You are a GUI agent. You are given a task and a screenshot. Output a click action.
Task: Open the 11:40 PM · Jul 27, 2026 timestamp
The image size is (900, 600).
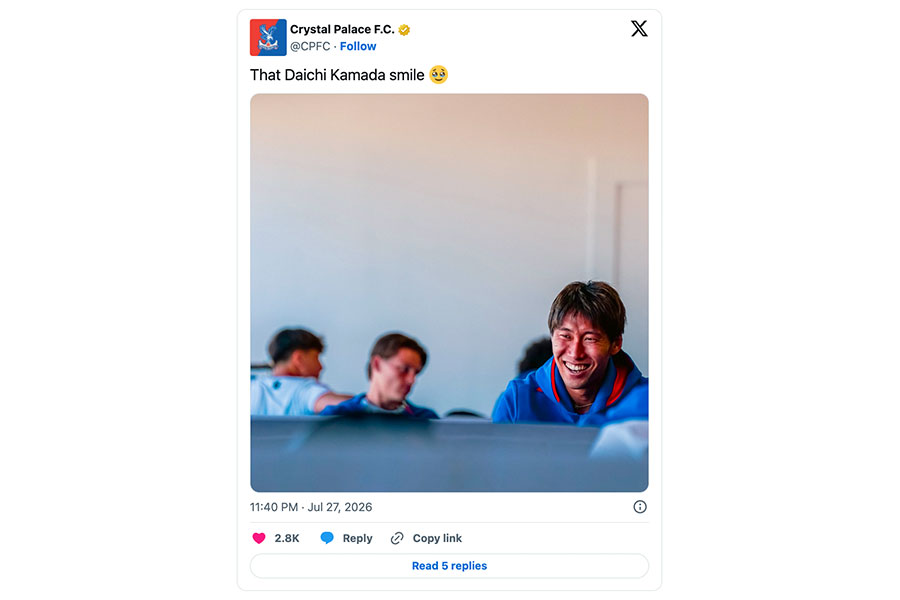311,507
